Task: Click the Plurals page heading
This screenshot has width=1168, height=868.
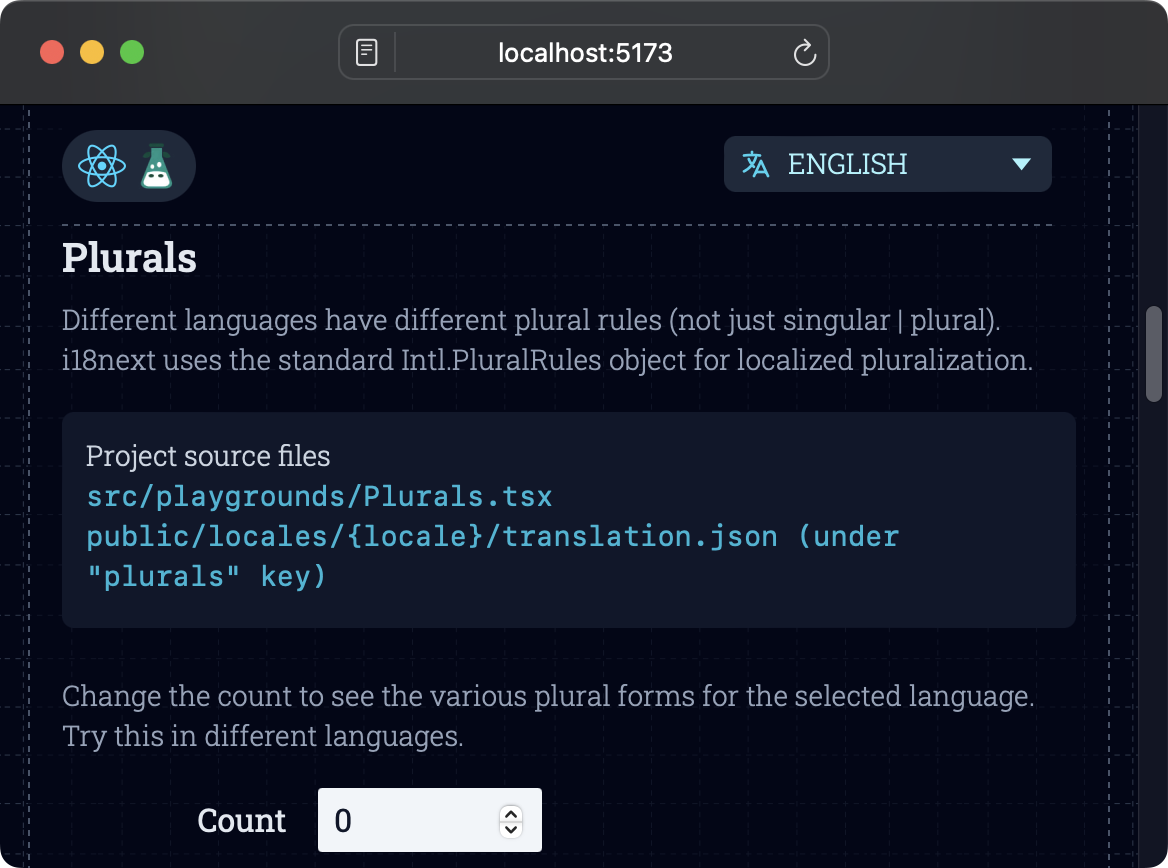Action: tap(129, 257)
